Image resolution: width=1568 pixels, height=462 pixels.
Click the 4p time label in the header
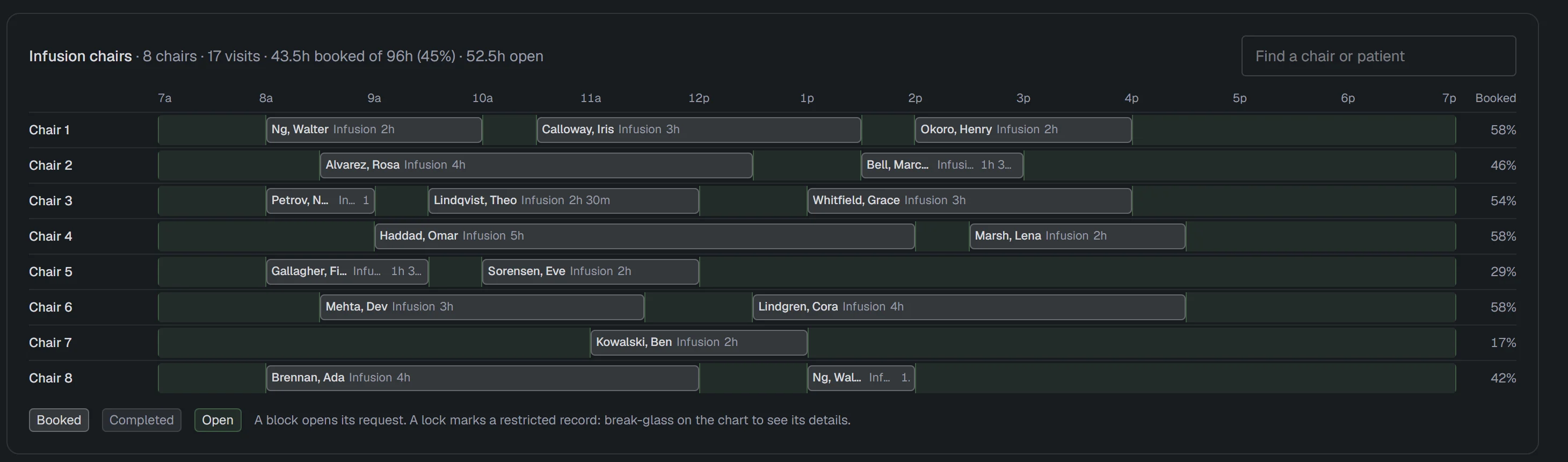pos(1131,98)
